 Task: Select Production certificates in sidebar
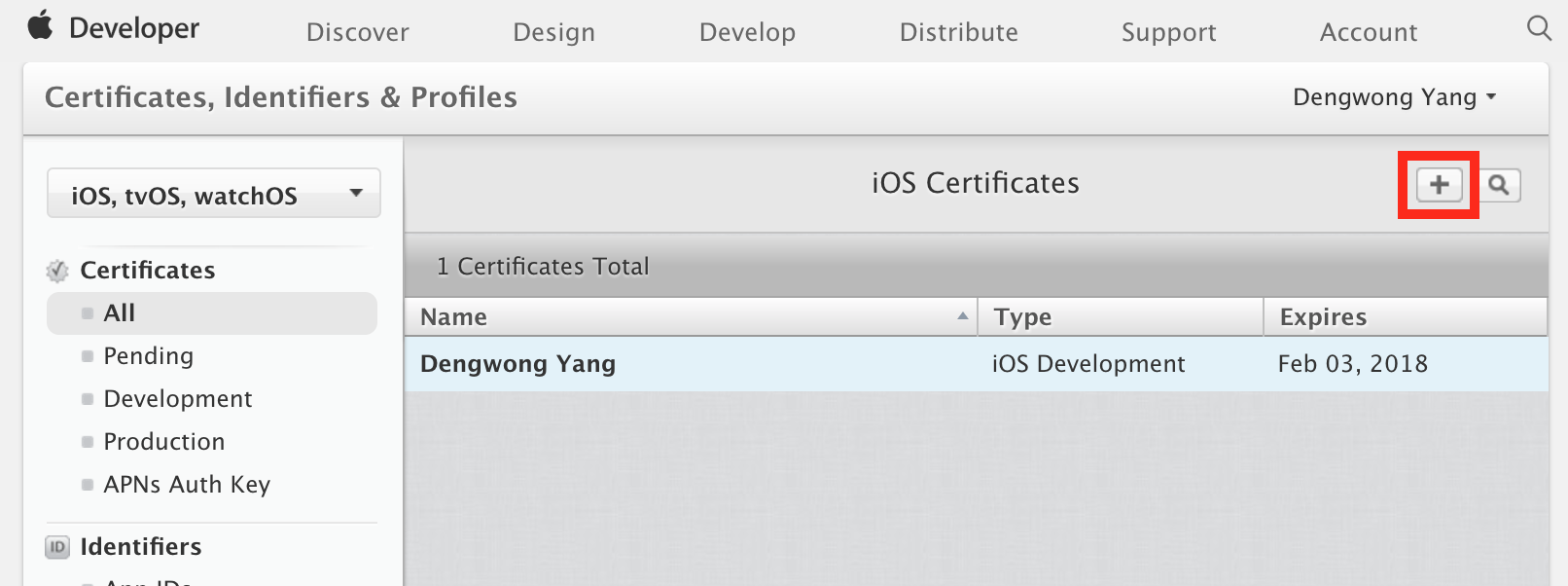point(164,442)
